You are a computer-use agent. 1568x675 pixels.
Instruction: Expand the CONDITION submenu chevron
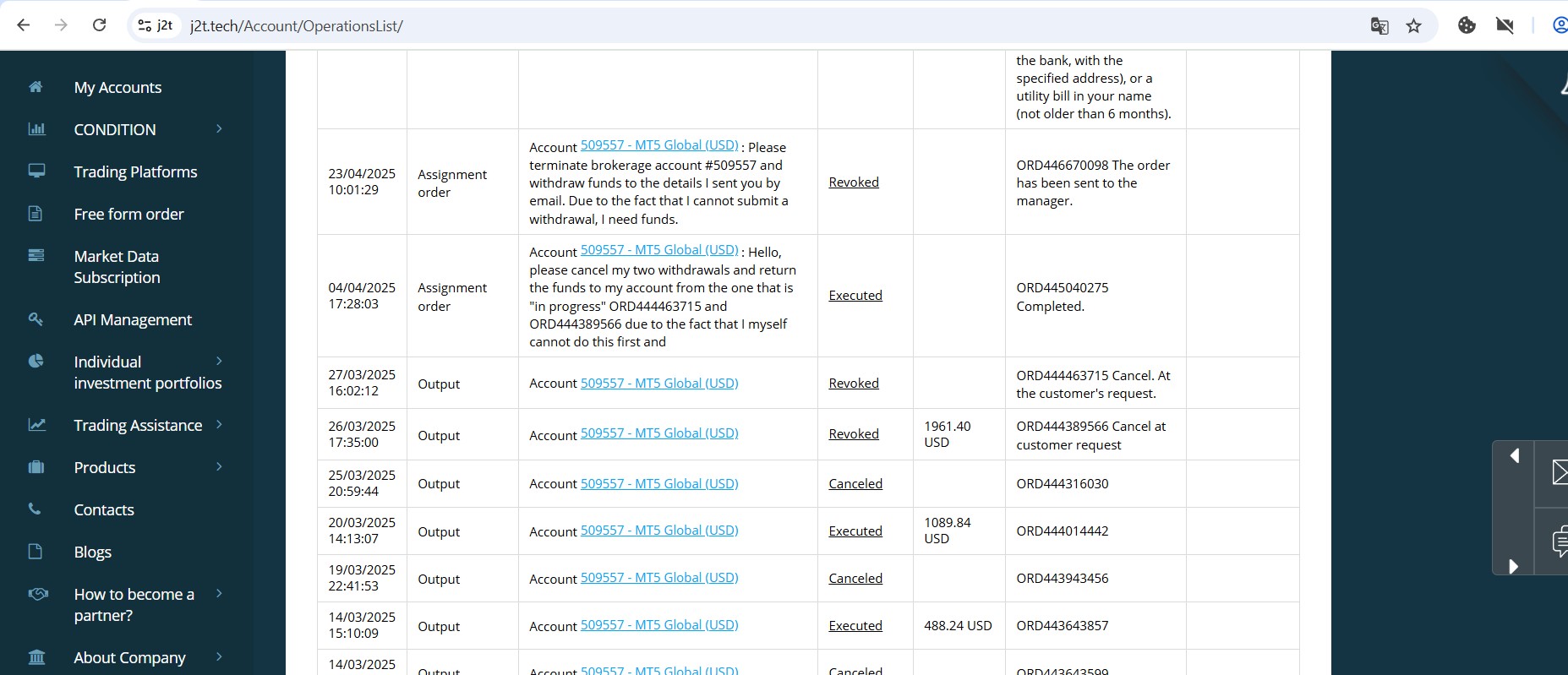coord(219,129)
